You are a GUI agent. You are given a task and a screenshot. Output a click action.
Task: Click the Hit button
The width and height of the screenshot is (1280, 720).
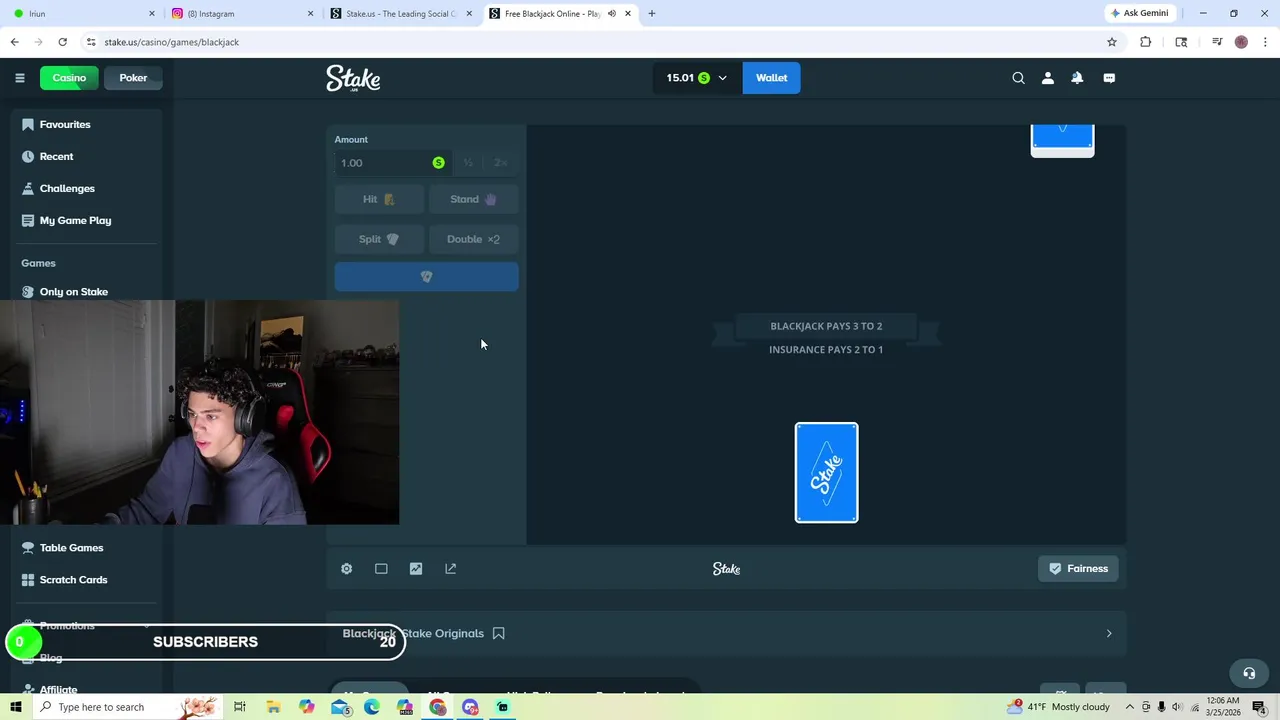click(379, 199)
